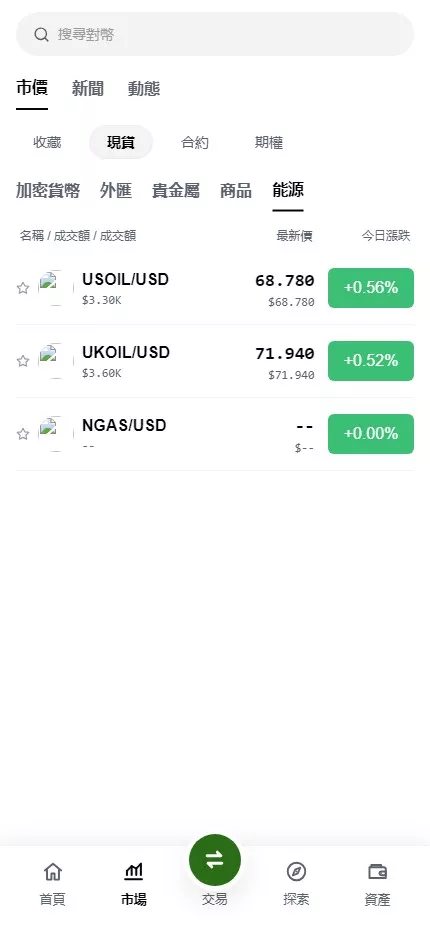
Task: Click the +0.52% change button
Action: (x=371, y=361)
